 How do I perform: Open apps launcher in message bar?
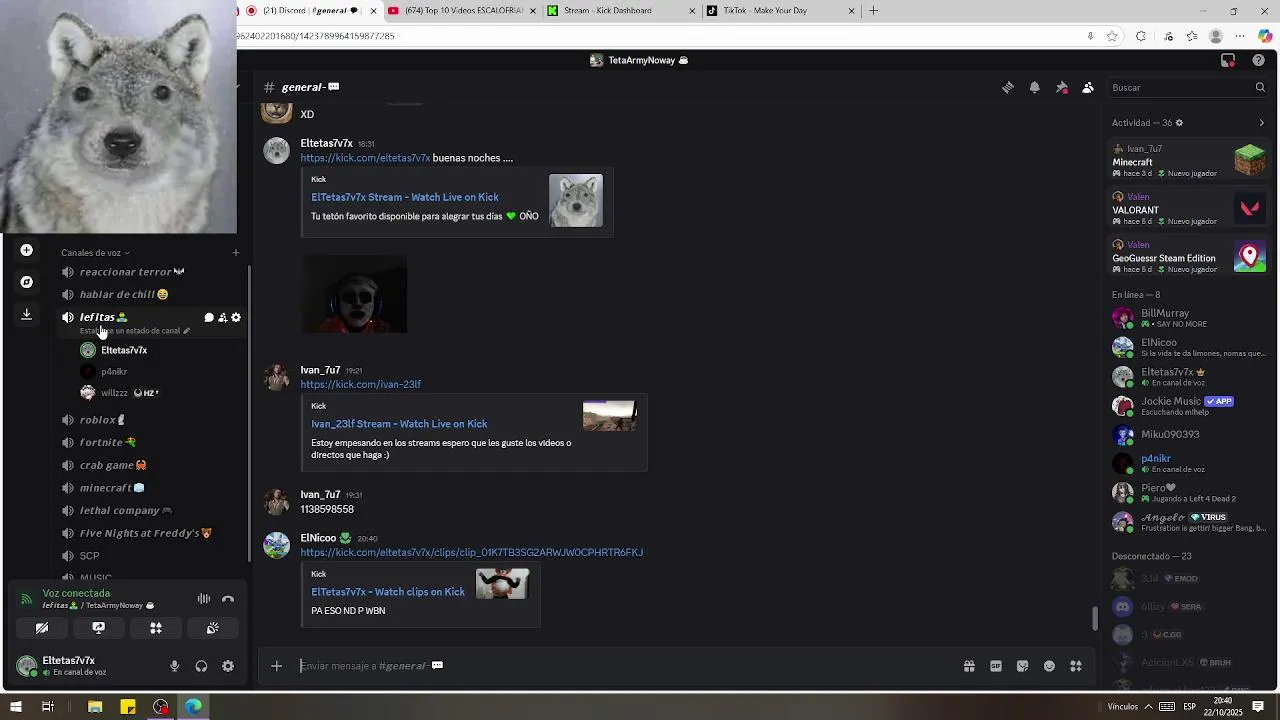(x=1076, y=666)
